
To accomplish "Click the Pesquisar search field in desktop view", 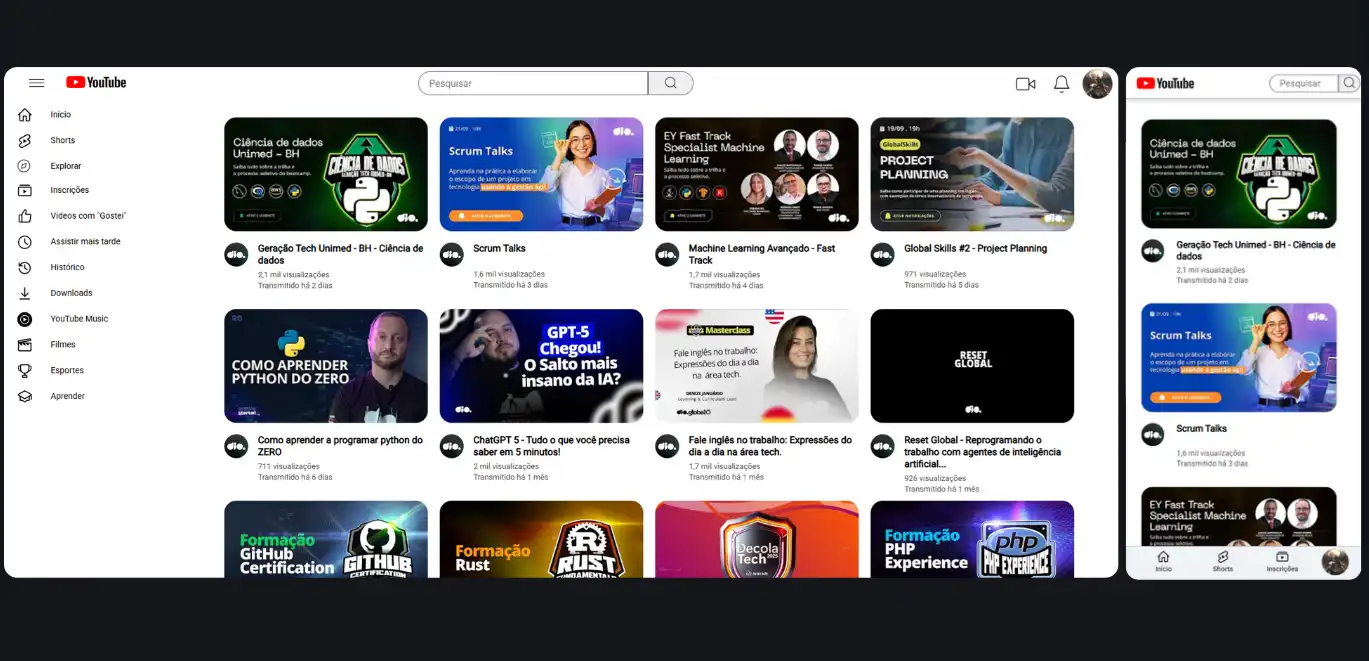I will [x=533, y=83].
